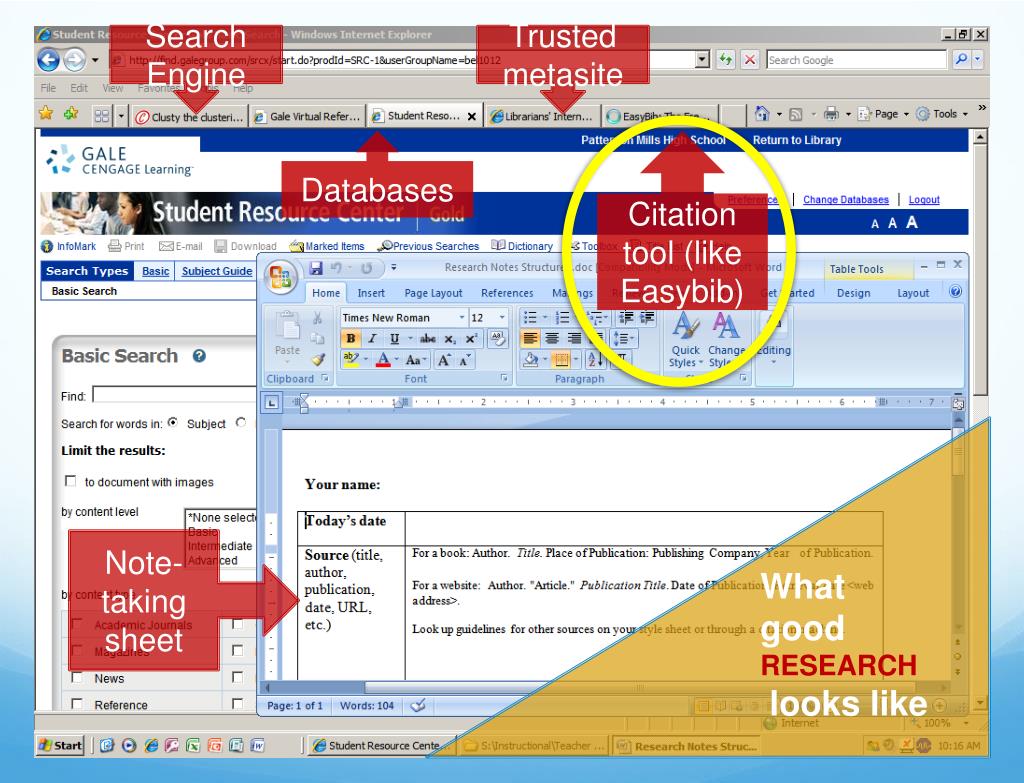Screen dimensions: 1024x783
Task: Click Cut scissors icon in Clipboard group
Action: pyautogui.click(x=317, y=318)
